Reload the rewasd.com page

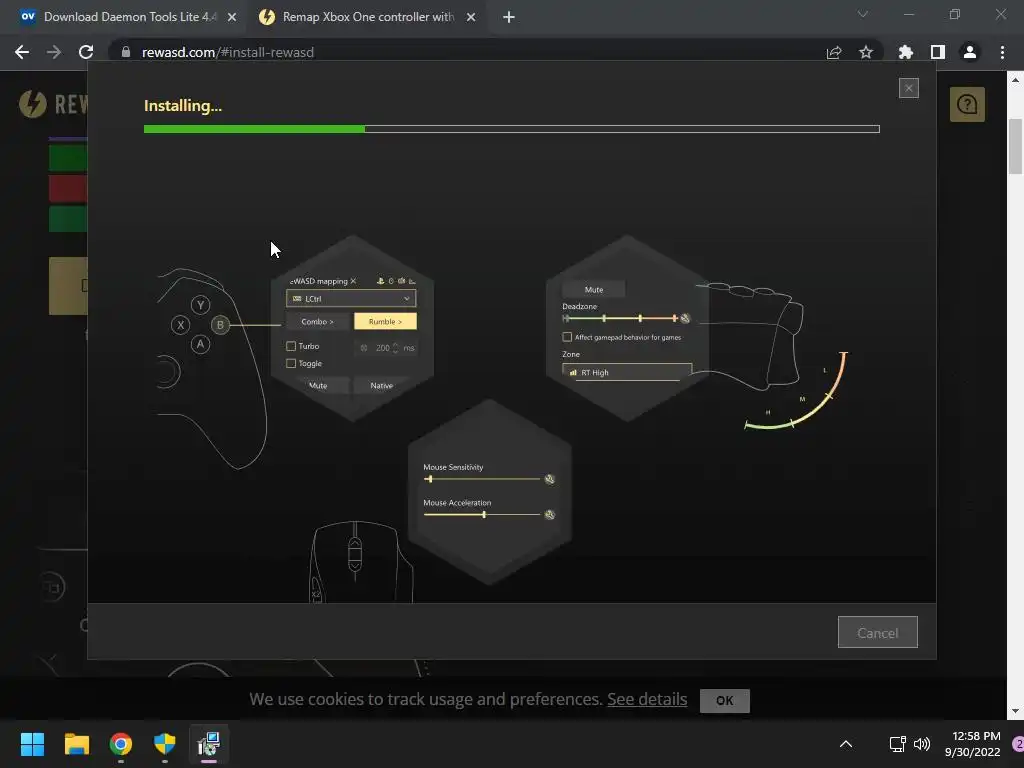tap(86, 52)
